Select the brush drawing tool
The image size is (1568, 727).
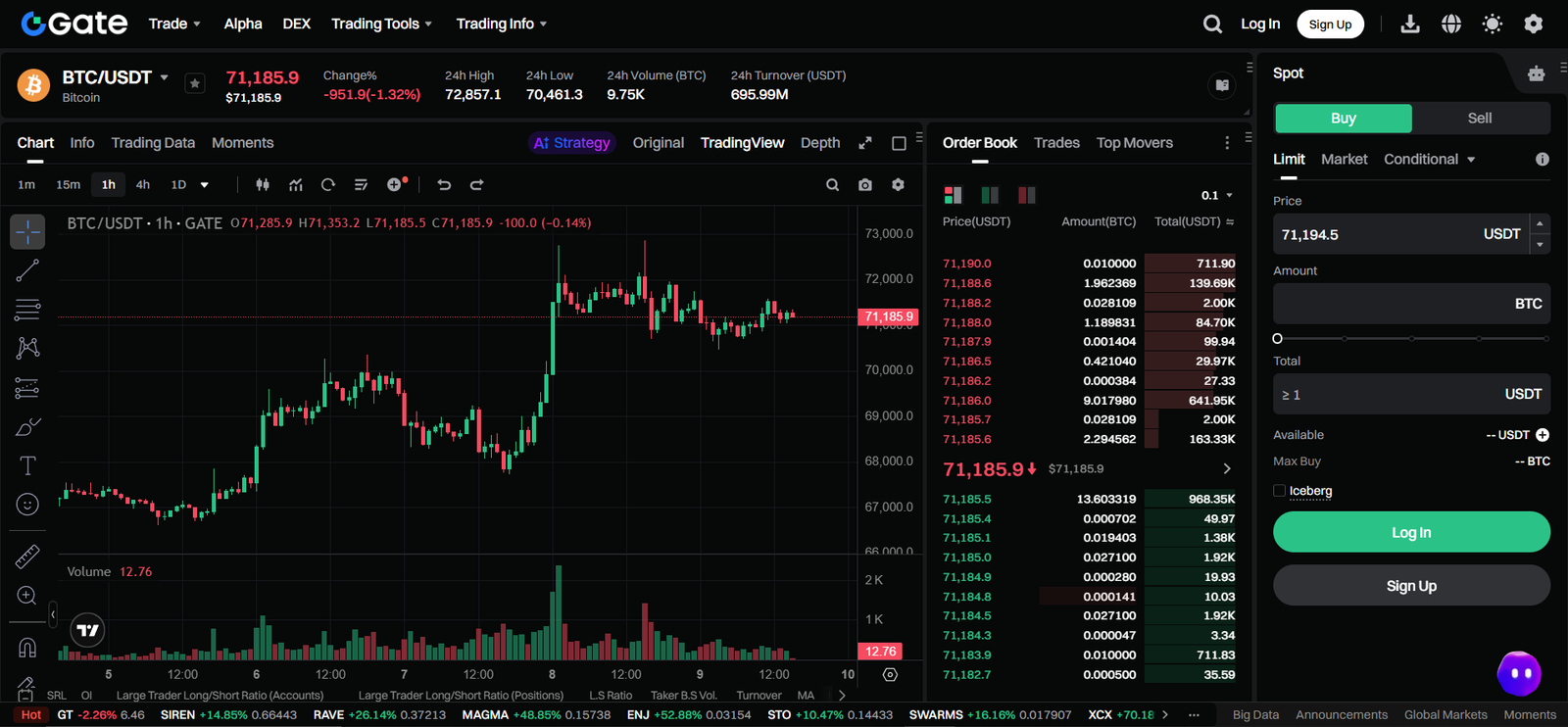[x=27, y=427]
